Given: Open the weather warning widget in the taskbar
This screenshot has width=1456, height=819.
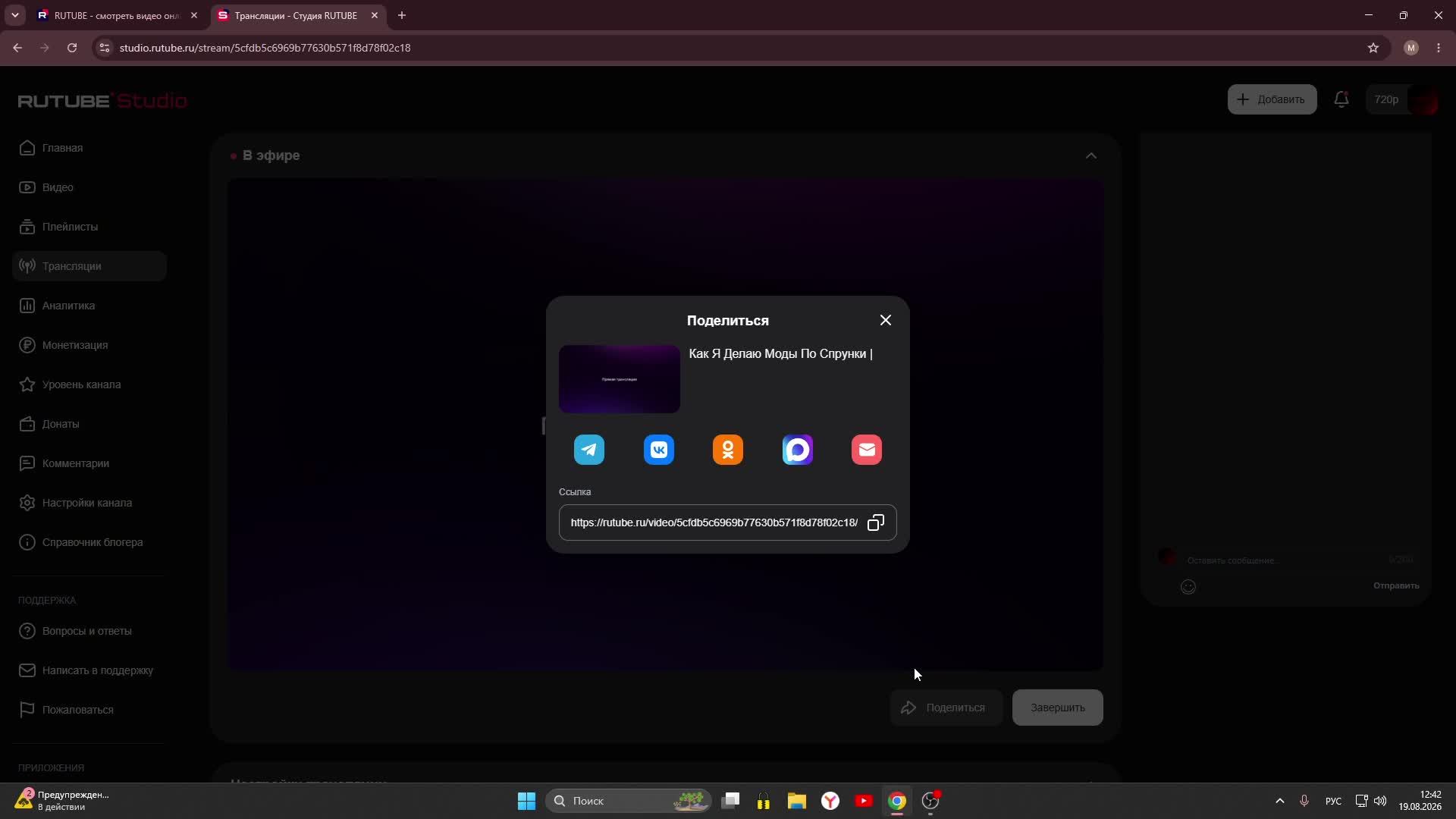Looking at the screenshot, I should click(62, 801).
